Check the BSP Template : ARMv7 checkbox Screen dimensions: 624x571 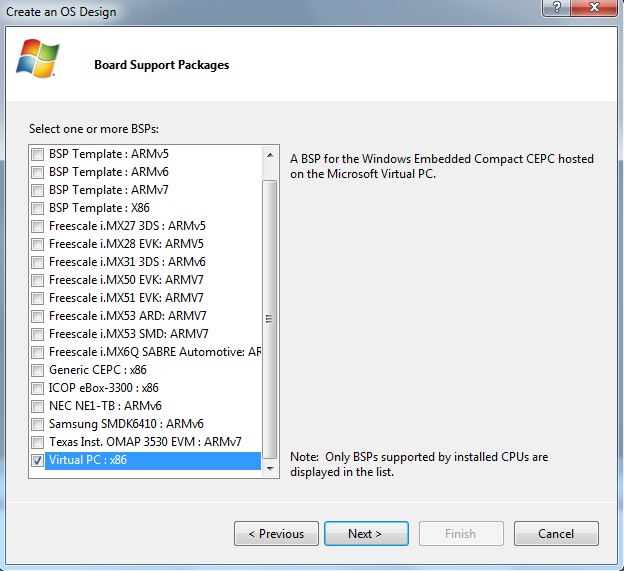point(37,190)
